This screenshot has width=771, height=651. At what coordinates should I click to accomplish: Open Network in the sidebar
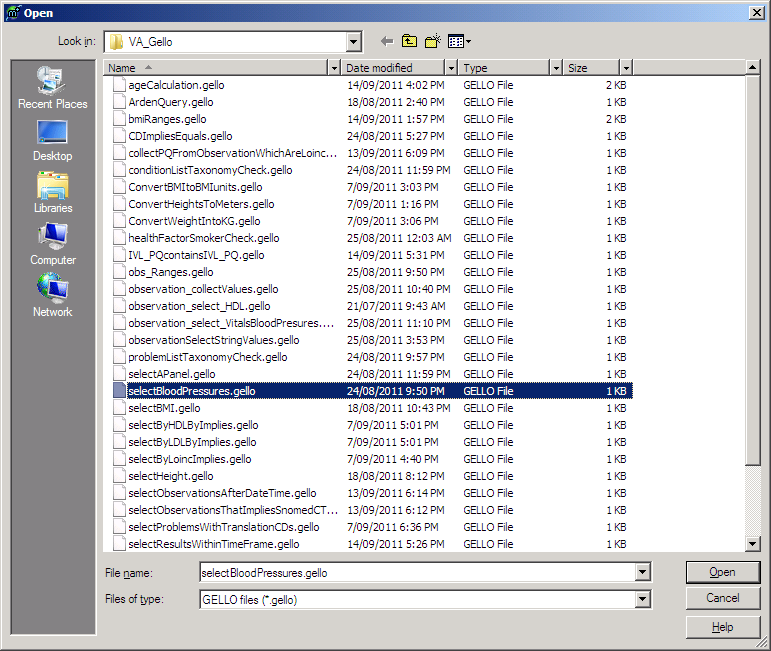click(x=53, y=296)
